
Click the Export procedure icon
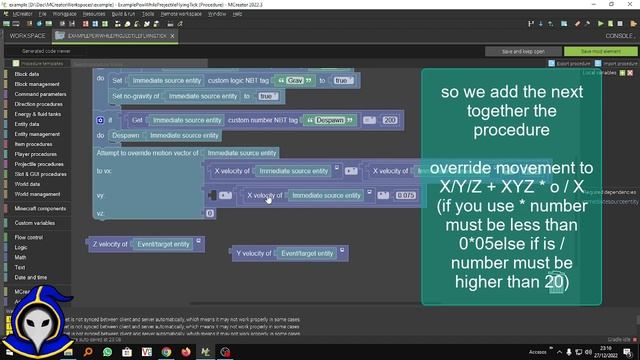tap(552, 63)
